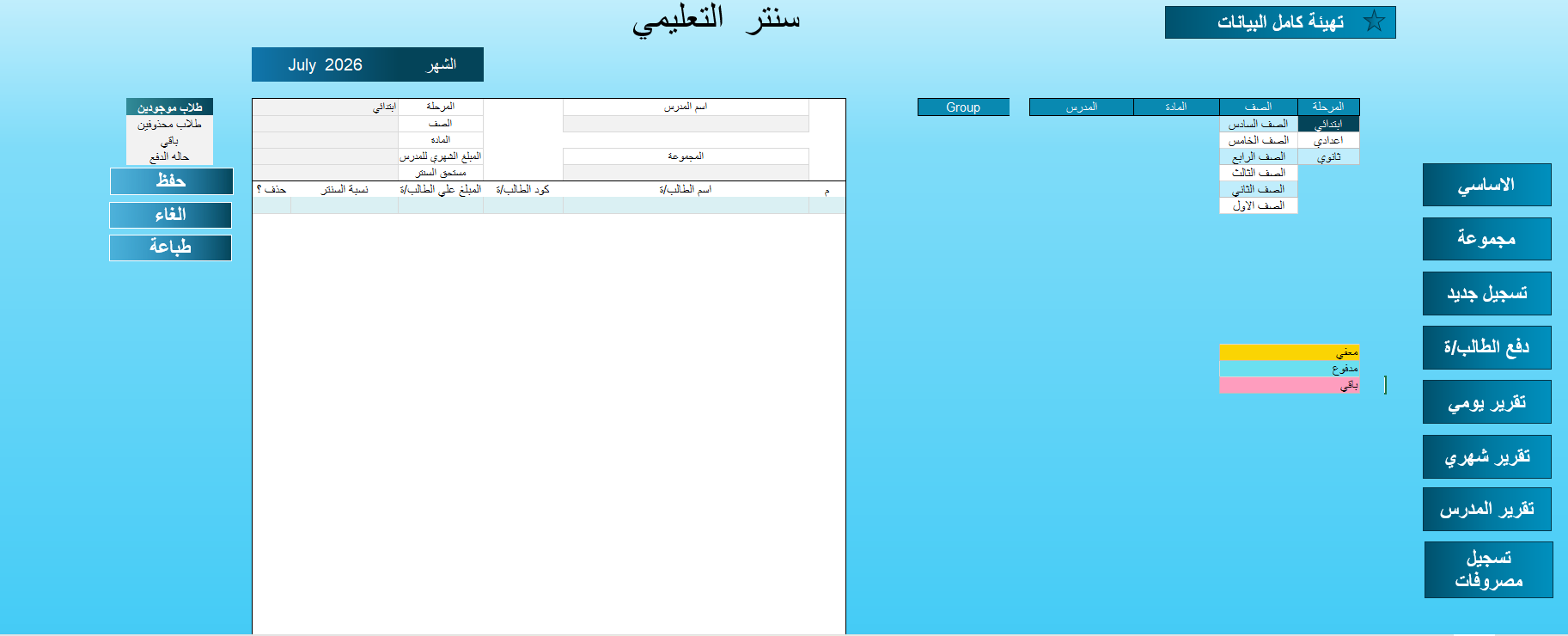Click the تسجيل جديد new registration button

click(1486, 293)
